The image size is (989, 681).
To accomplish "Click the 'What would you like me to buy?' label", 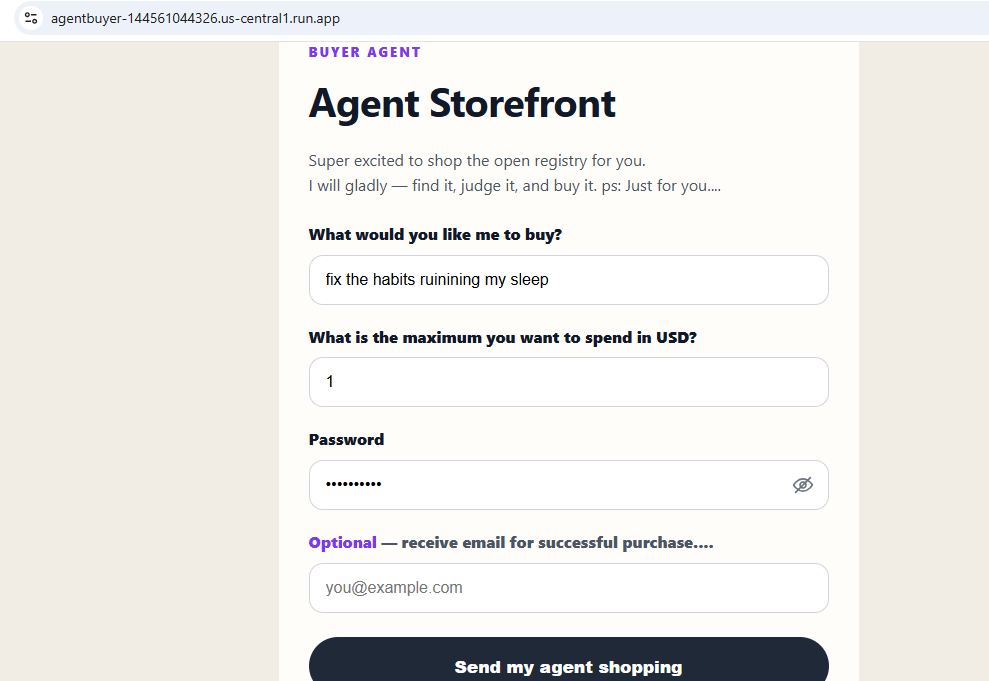I will tap(435, 235).
